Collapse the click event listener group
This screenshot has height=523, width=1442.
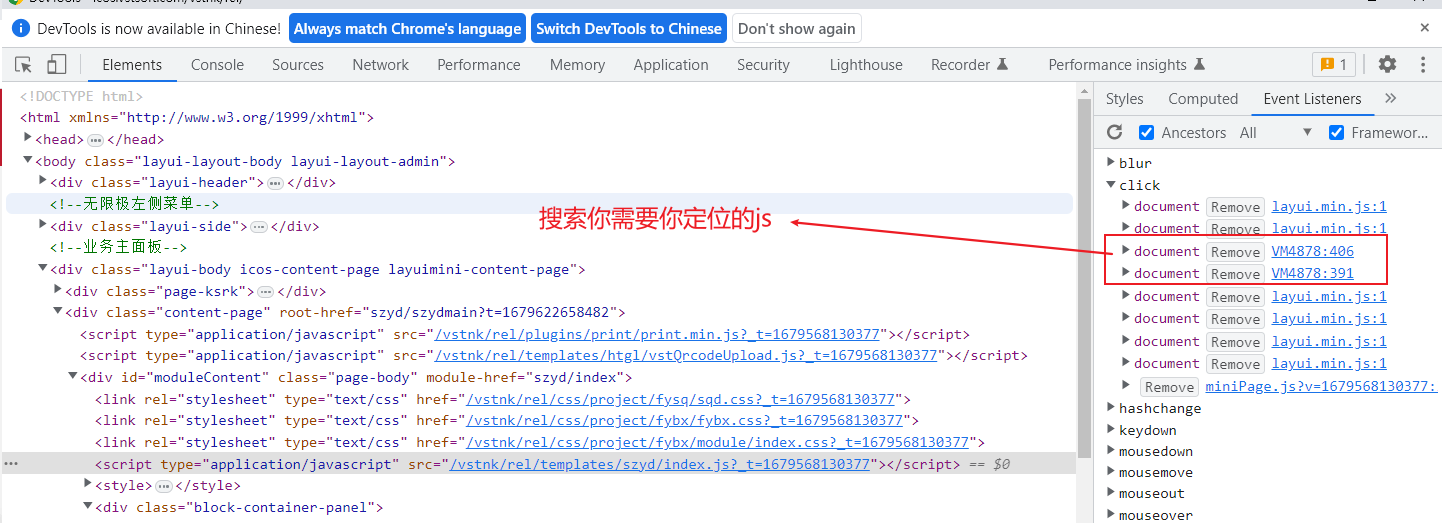pyautogui.click(x=1110, y=185)
